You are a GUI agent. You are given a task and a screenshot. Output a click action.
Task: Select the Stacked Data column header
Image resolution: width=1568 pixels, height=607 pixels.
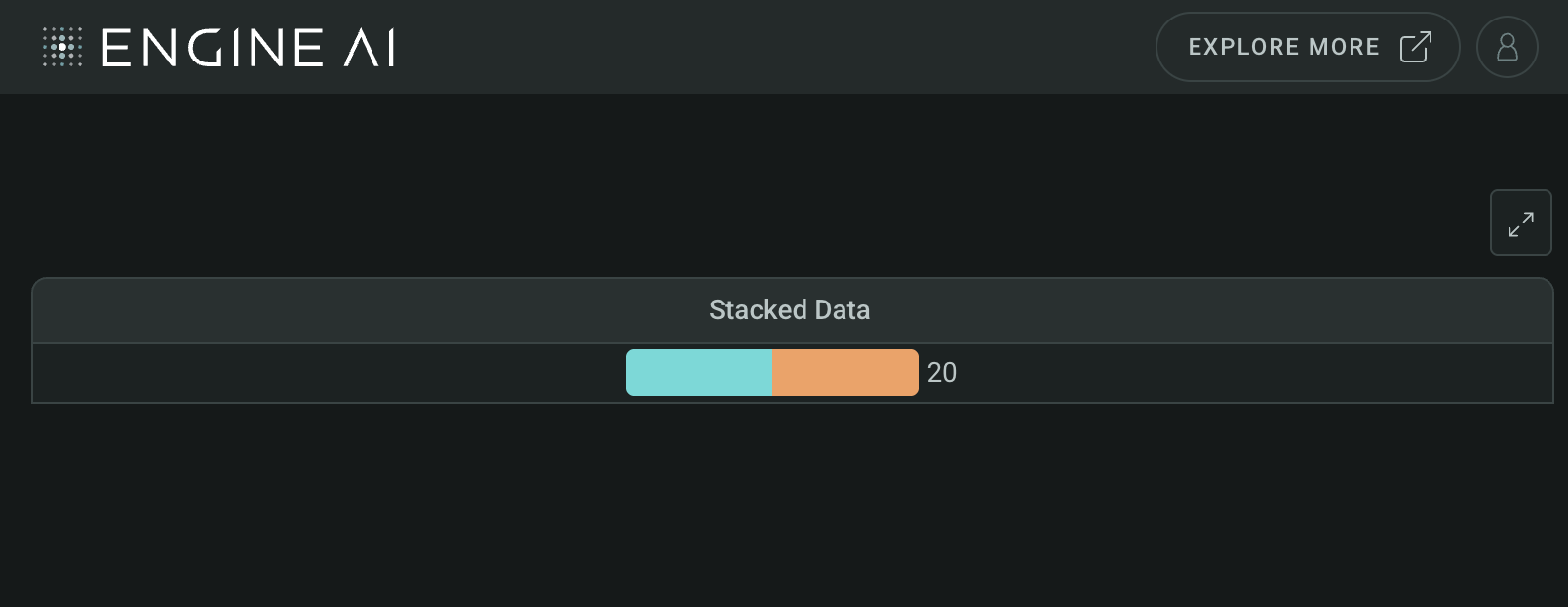[x=792, y=310]
